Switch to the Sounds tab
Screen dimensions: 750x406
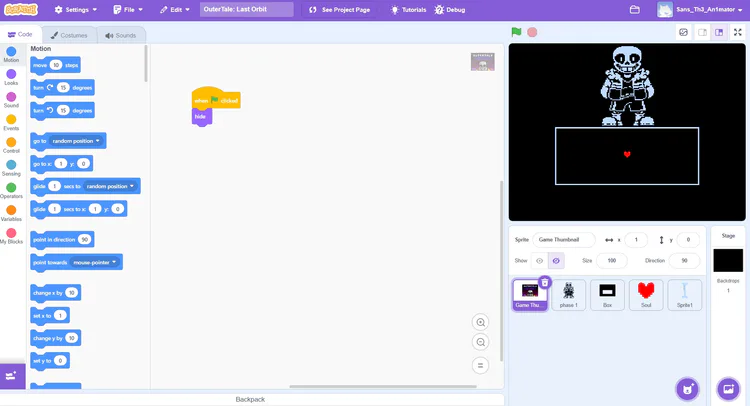pyautogui.click(x=121, y=35)
